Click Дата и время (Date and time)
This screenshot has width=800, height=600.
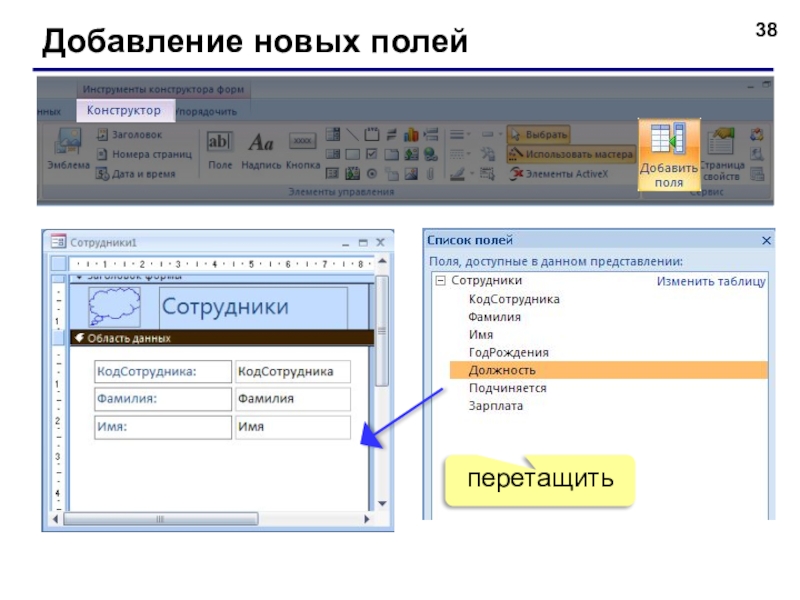pos(136,174)
